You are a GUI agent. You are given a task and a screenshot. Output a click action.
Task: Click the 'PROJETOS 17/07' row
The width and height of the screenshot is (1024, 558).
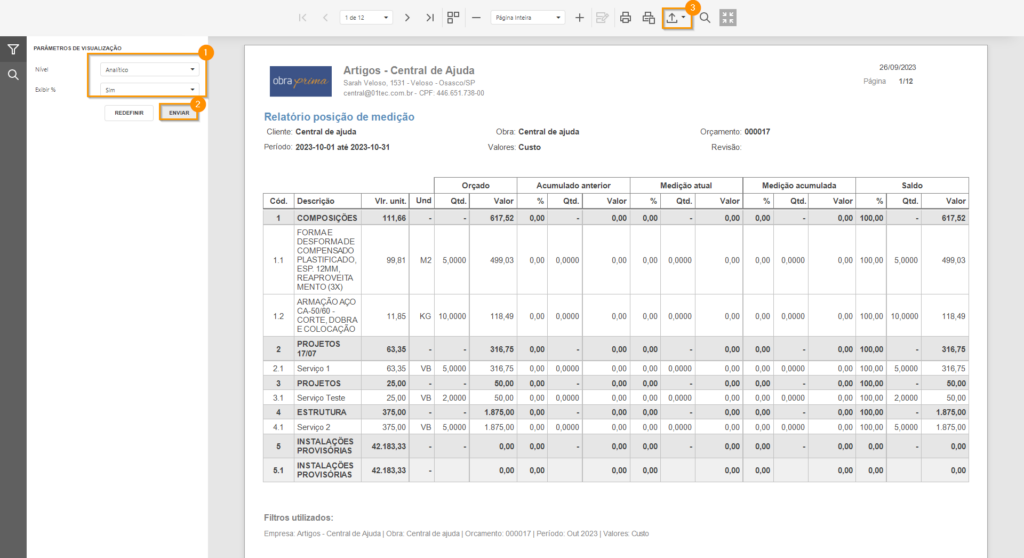[616, 349]
